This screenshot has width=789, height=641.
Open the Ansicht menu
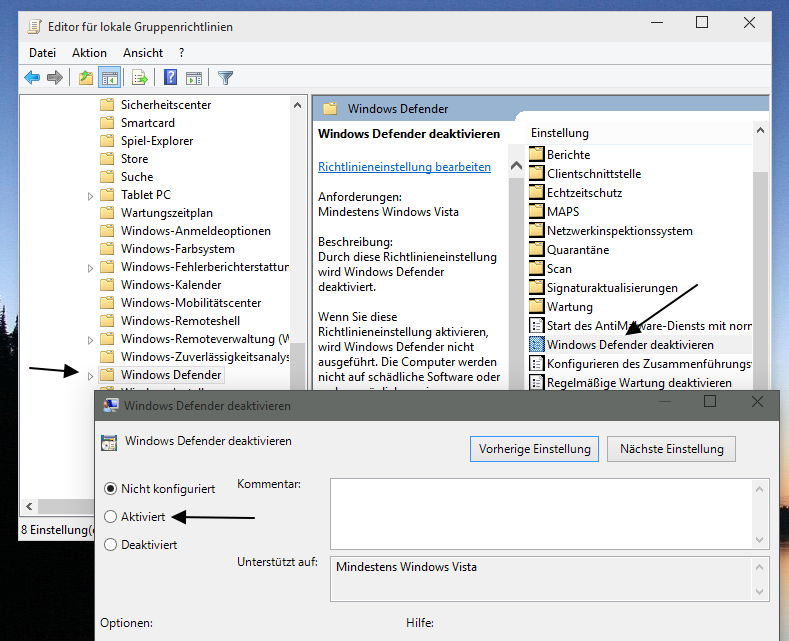[x=143, y=53]
